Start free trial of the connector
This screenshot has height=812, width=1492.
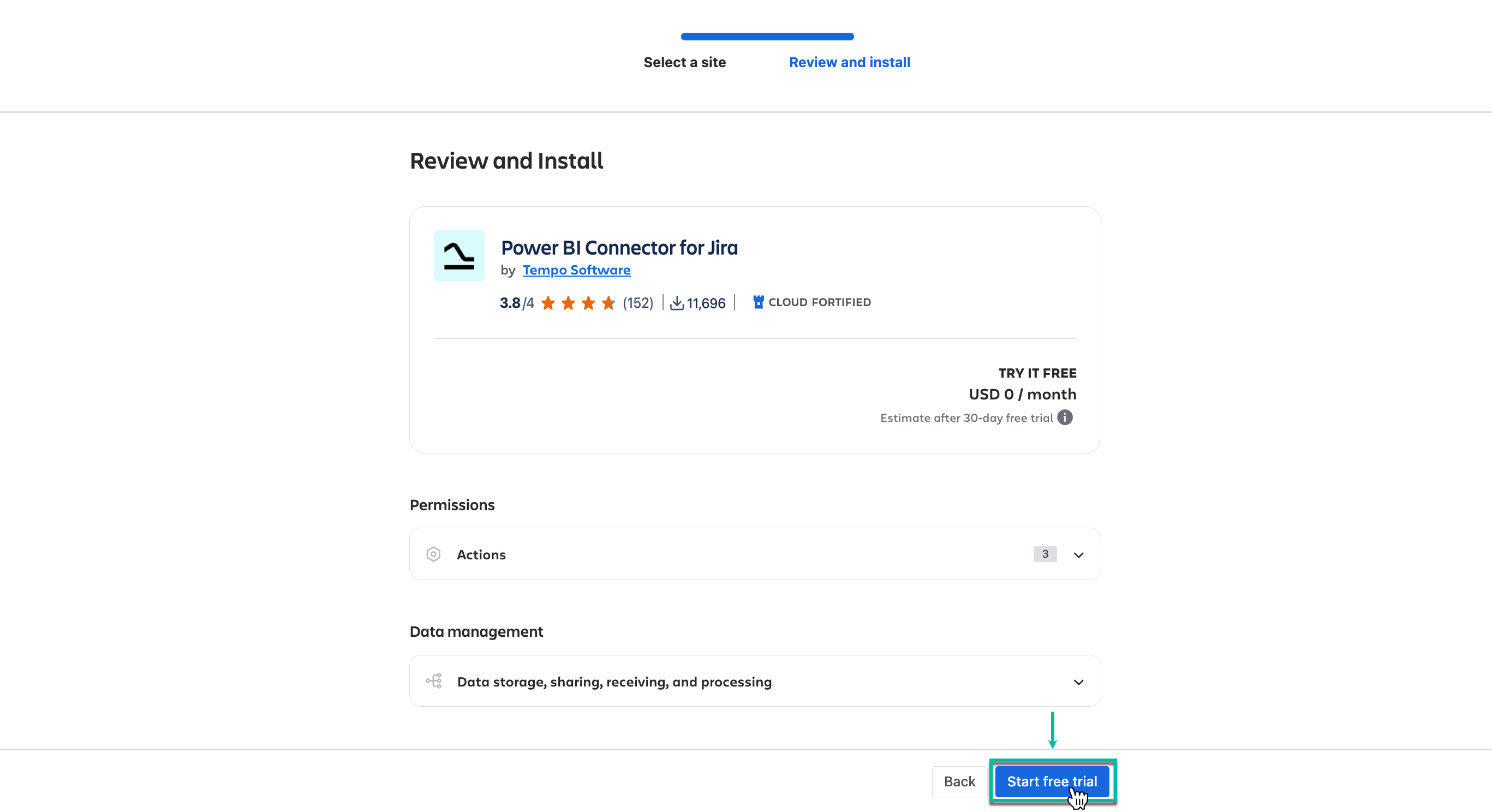(1052, 781)
